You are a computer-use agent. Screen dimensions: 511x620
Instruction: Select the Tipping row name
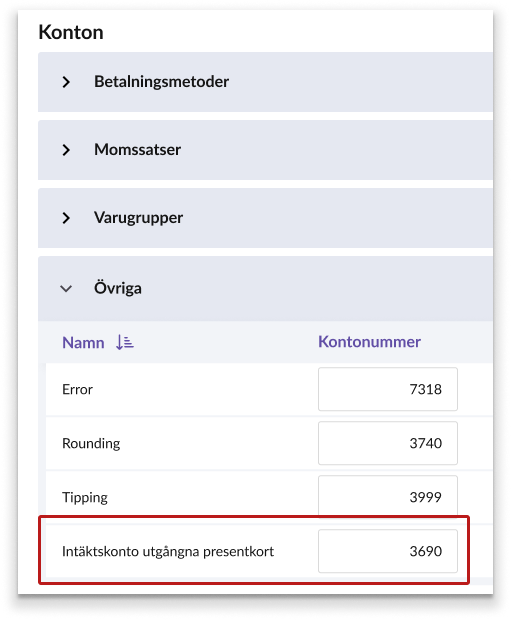(x=85, y=497)
